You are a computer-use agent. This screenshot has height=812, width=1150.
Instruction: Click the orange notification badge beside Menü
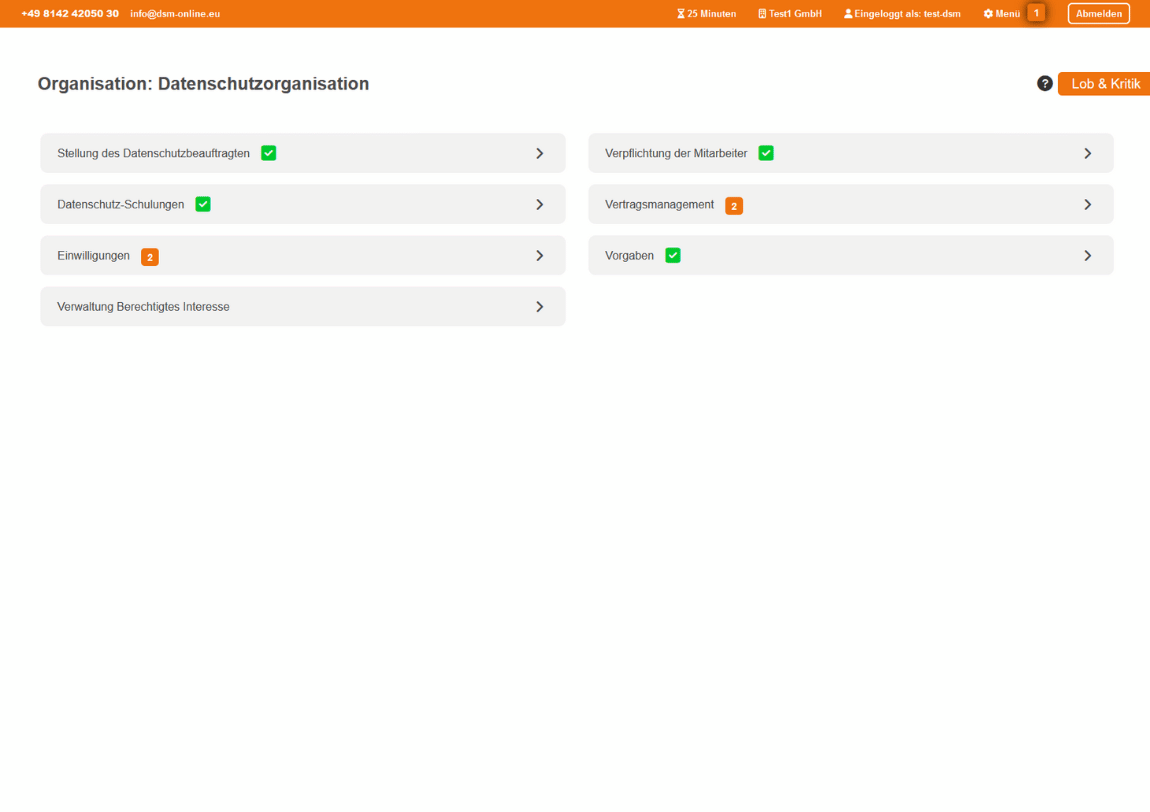click(1036, 13)
